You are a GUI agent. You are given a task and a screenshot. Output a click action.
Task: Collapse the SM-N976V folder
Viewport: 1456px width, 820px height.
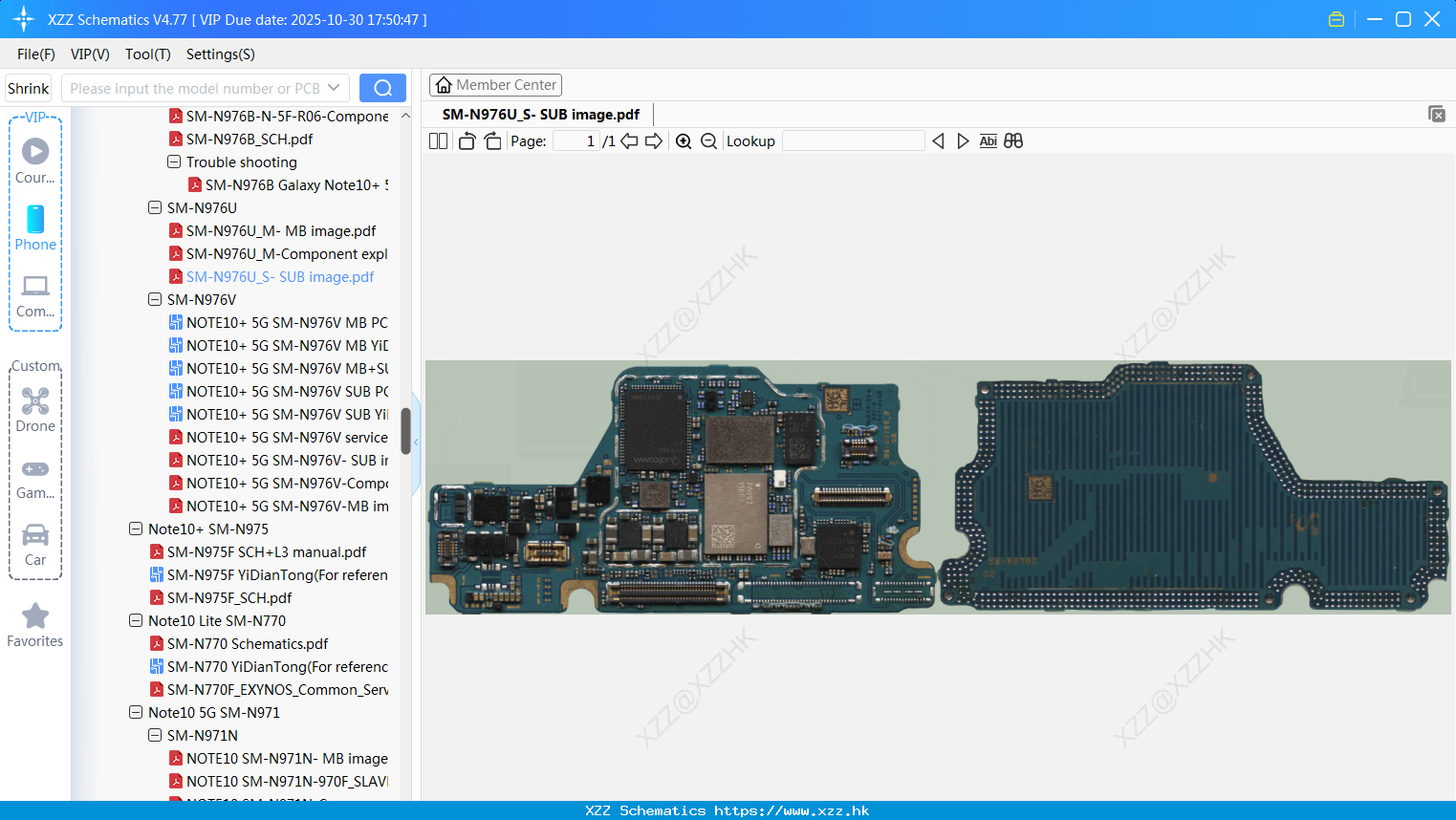[155, 299]
